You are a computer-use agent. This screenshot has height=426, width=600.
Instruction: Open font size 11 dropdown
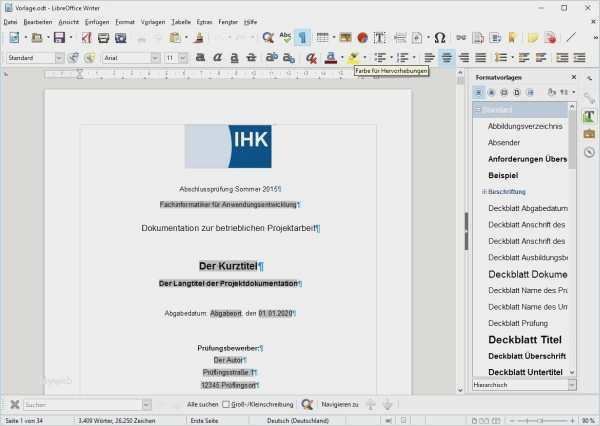(183, 58)
